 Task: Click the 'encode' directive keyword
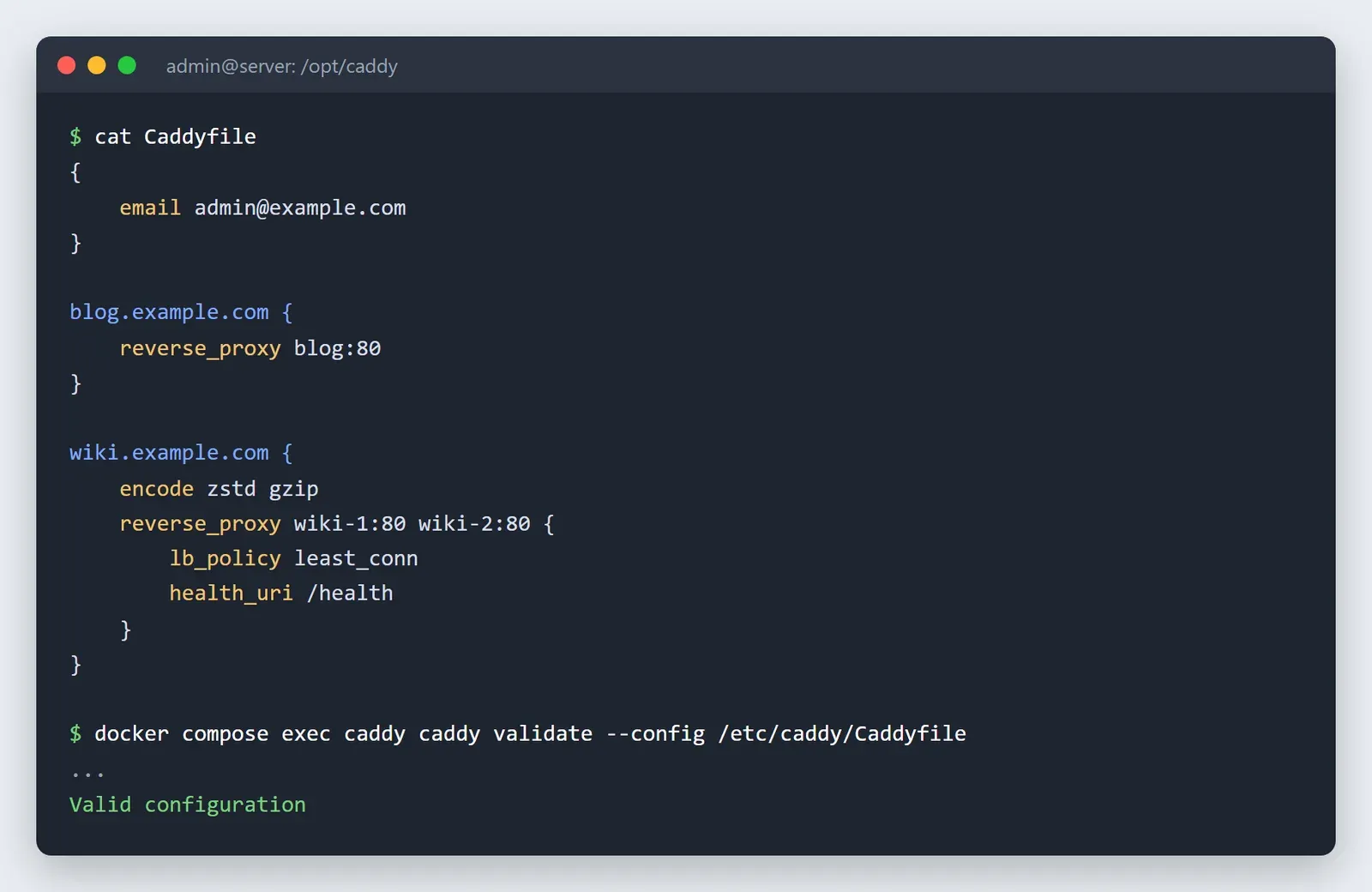tap(157, 488)
